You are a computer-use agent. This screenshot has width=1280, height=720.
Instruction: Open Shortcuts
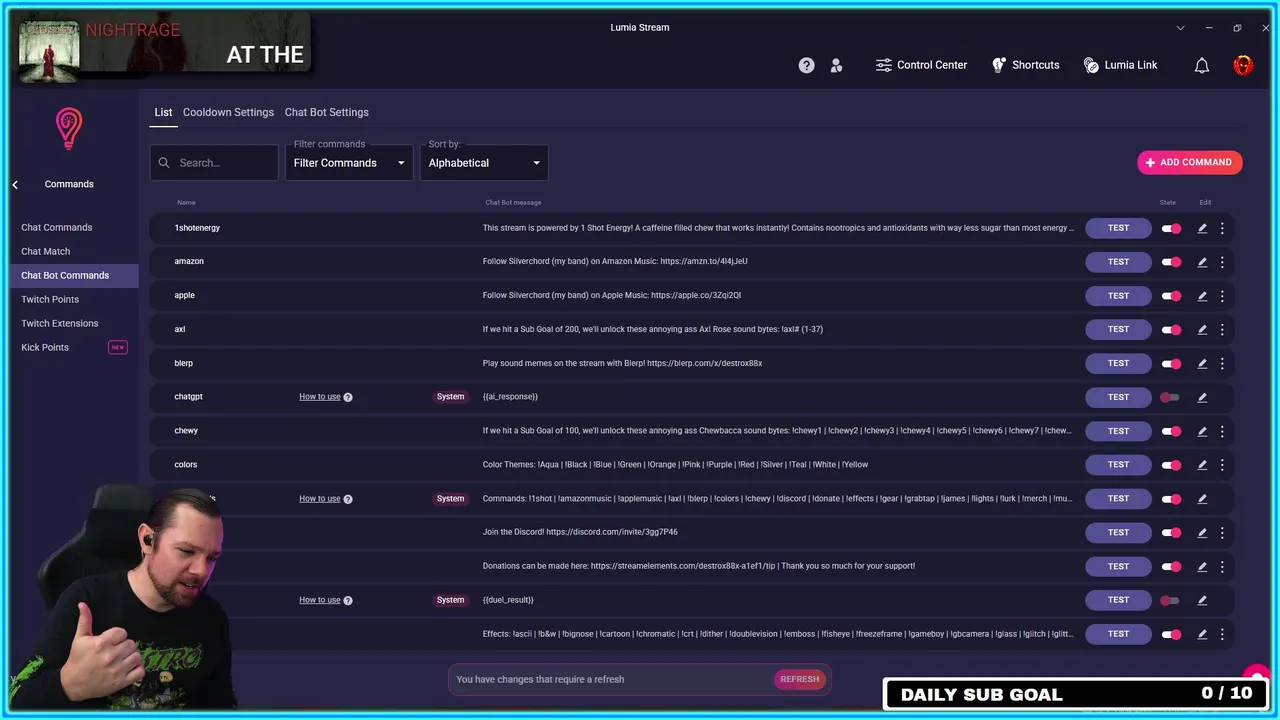1025,65
